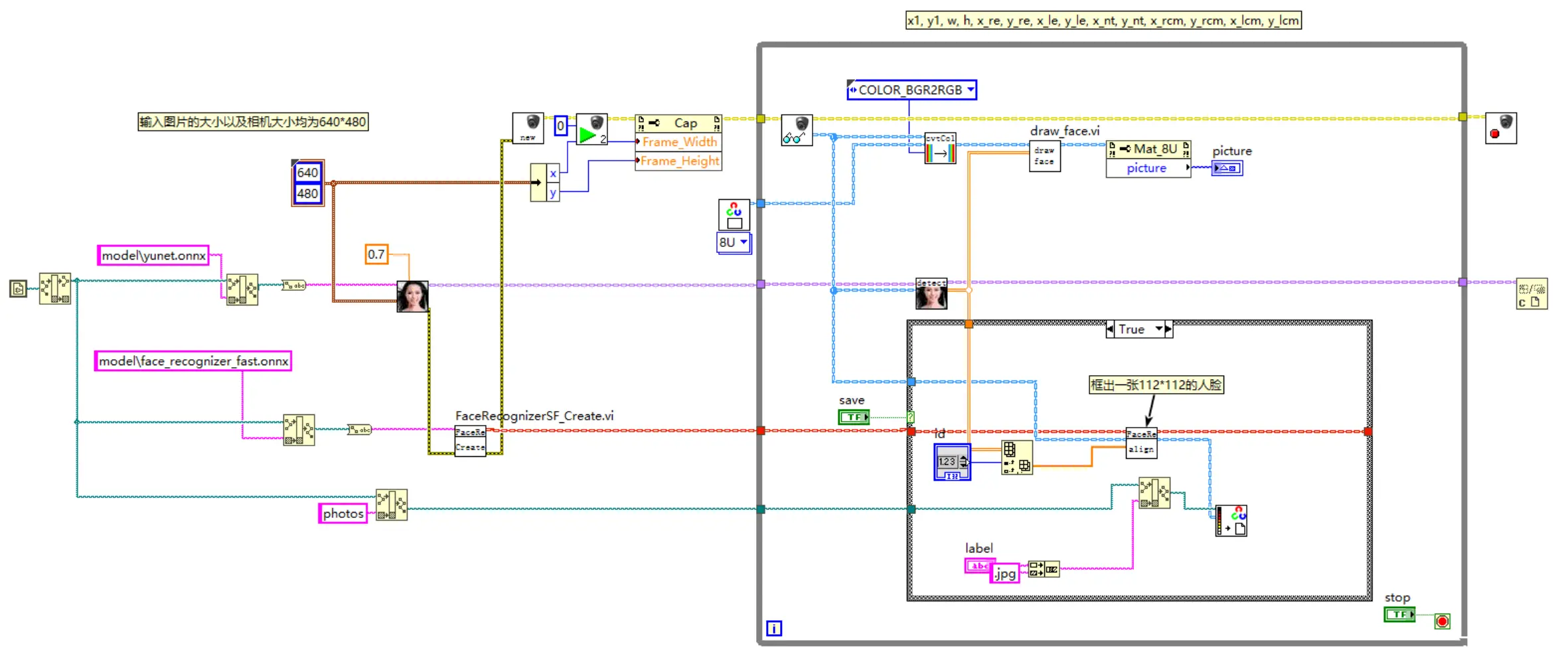
Task: Select the face detect node inside loop
Action: (931, 293)
